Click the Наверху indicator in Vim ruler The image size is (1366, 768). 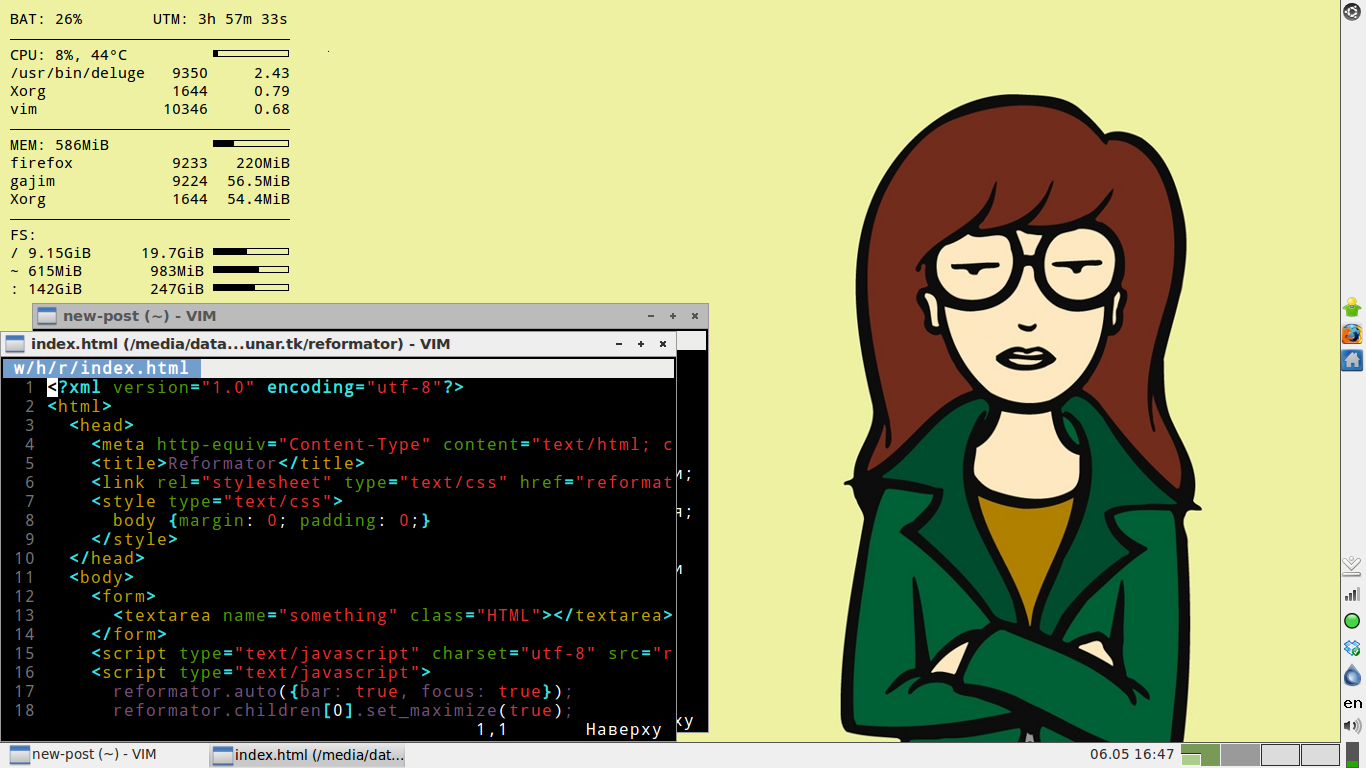(624, 730)
